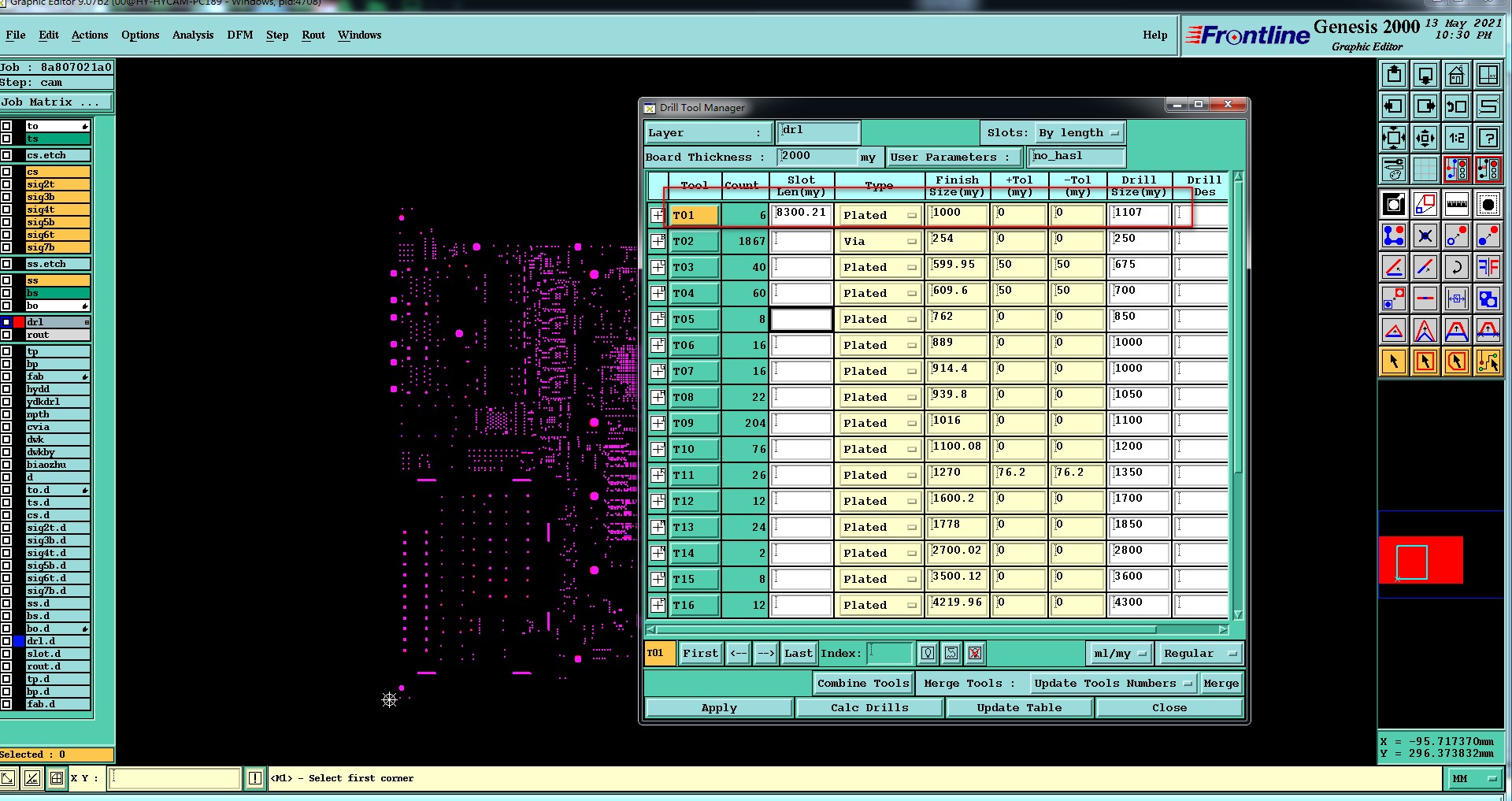This screenshot has width=1512, height=801.
Task: Click the First navigation button
Action: coord(700,653)
